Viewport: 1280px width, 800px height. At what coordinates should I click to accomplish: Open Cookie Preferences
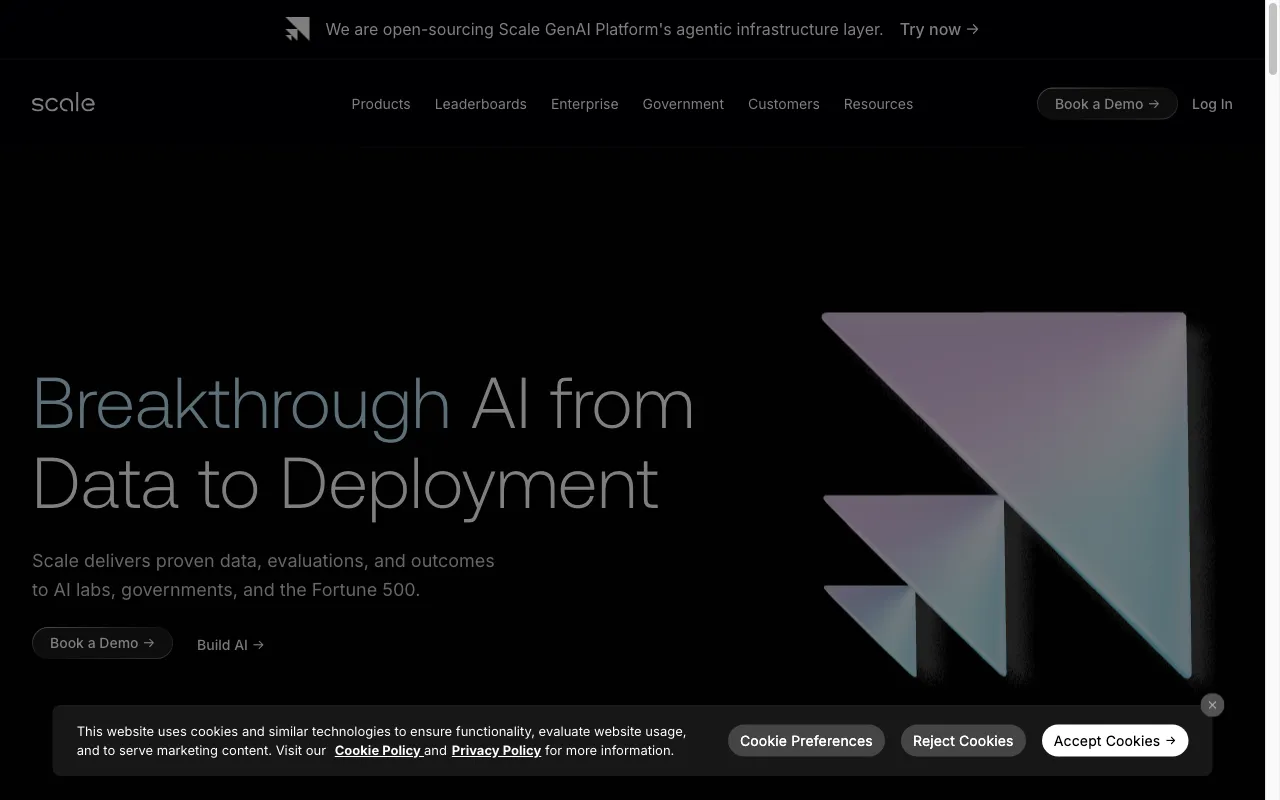coord(806,741)
